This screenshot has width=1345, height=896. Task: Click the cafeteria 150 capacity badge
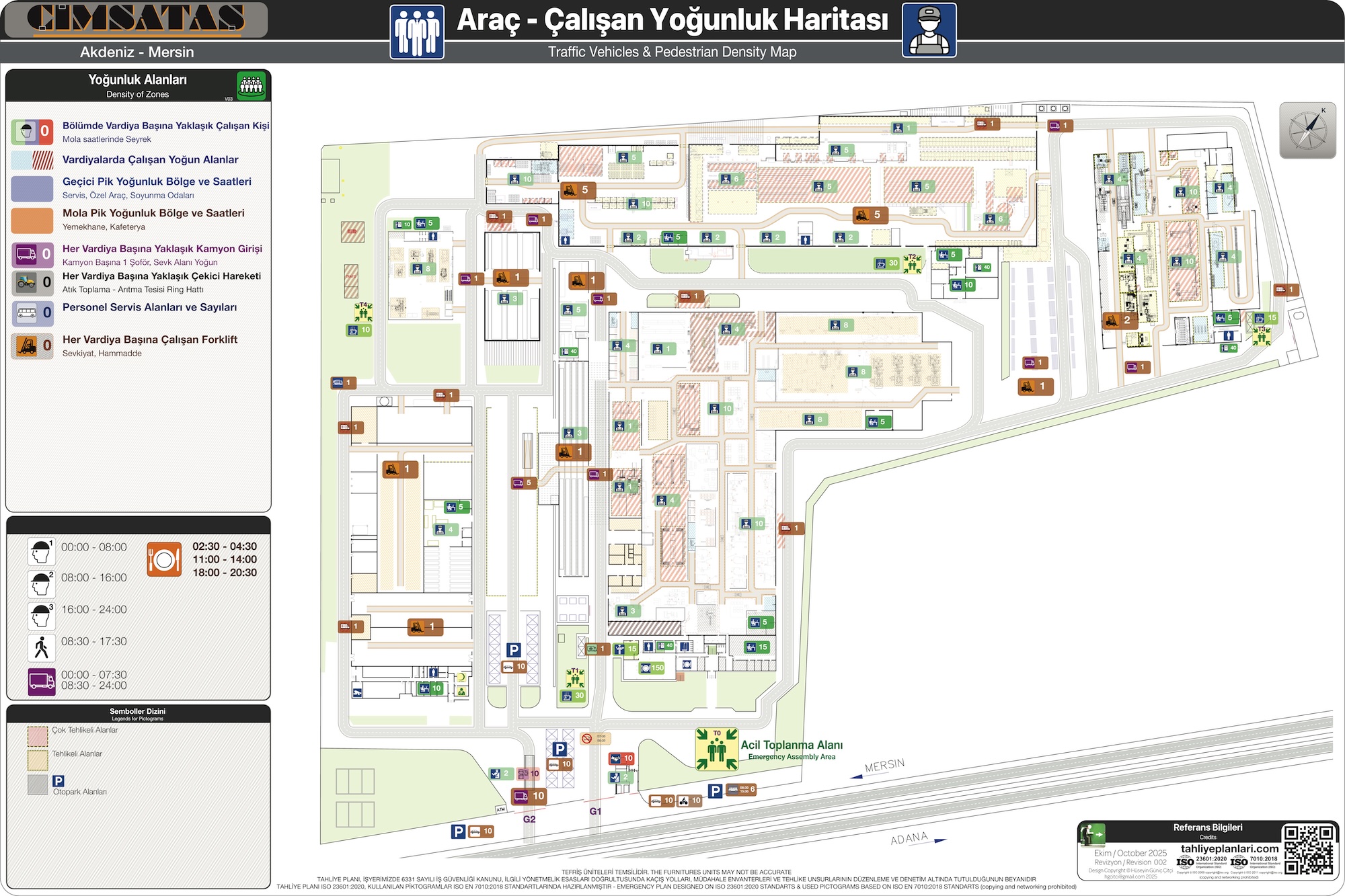[x=652, y=668]
